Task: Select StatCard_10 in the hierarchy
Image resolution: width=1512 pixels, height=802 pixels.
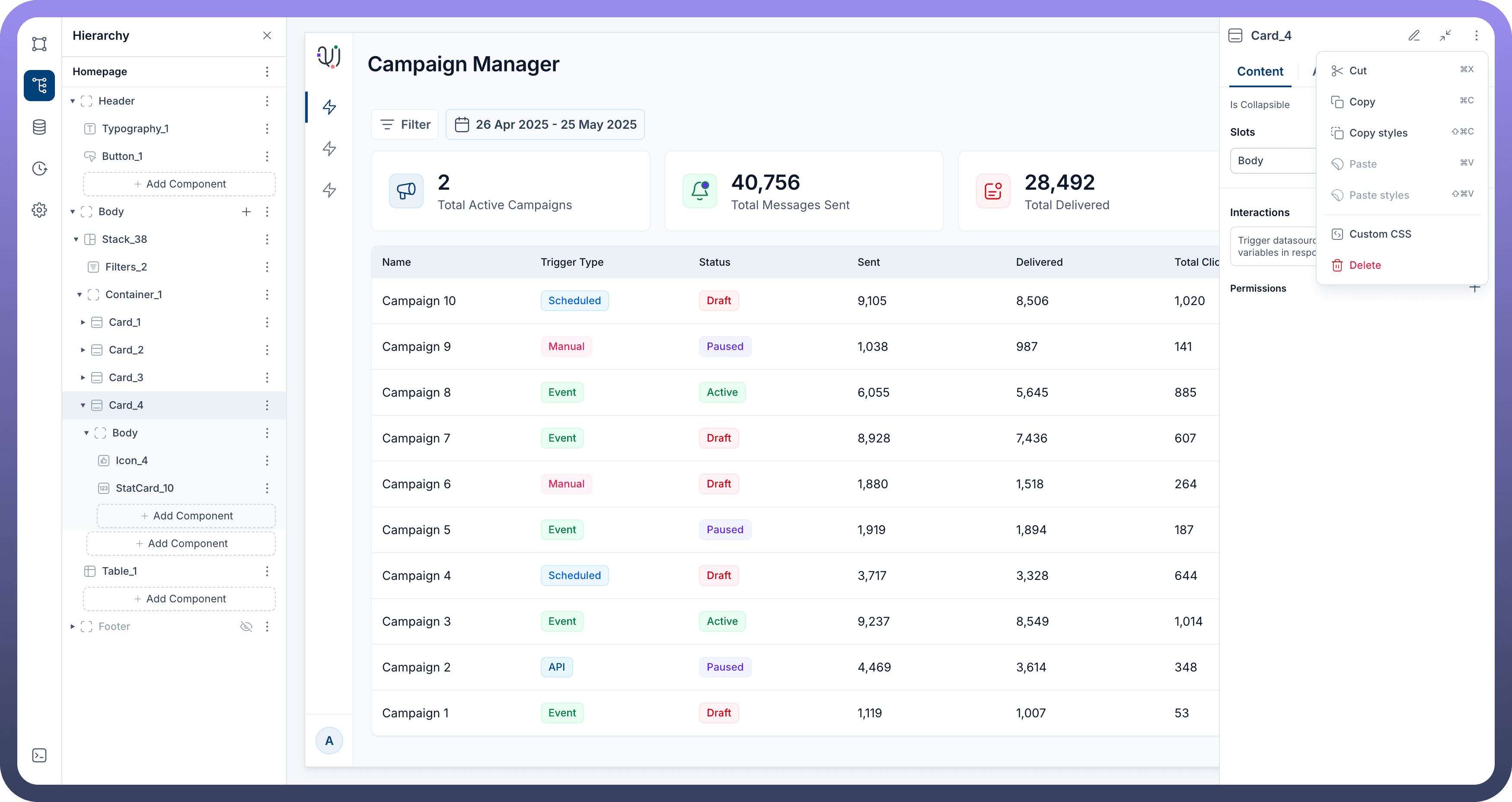Action: tap(144, 488)
